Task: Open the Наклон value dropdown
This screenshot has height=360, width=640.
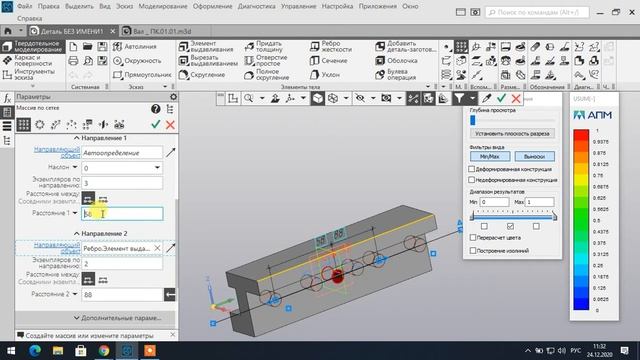Action: coord(157,168)
